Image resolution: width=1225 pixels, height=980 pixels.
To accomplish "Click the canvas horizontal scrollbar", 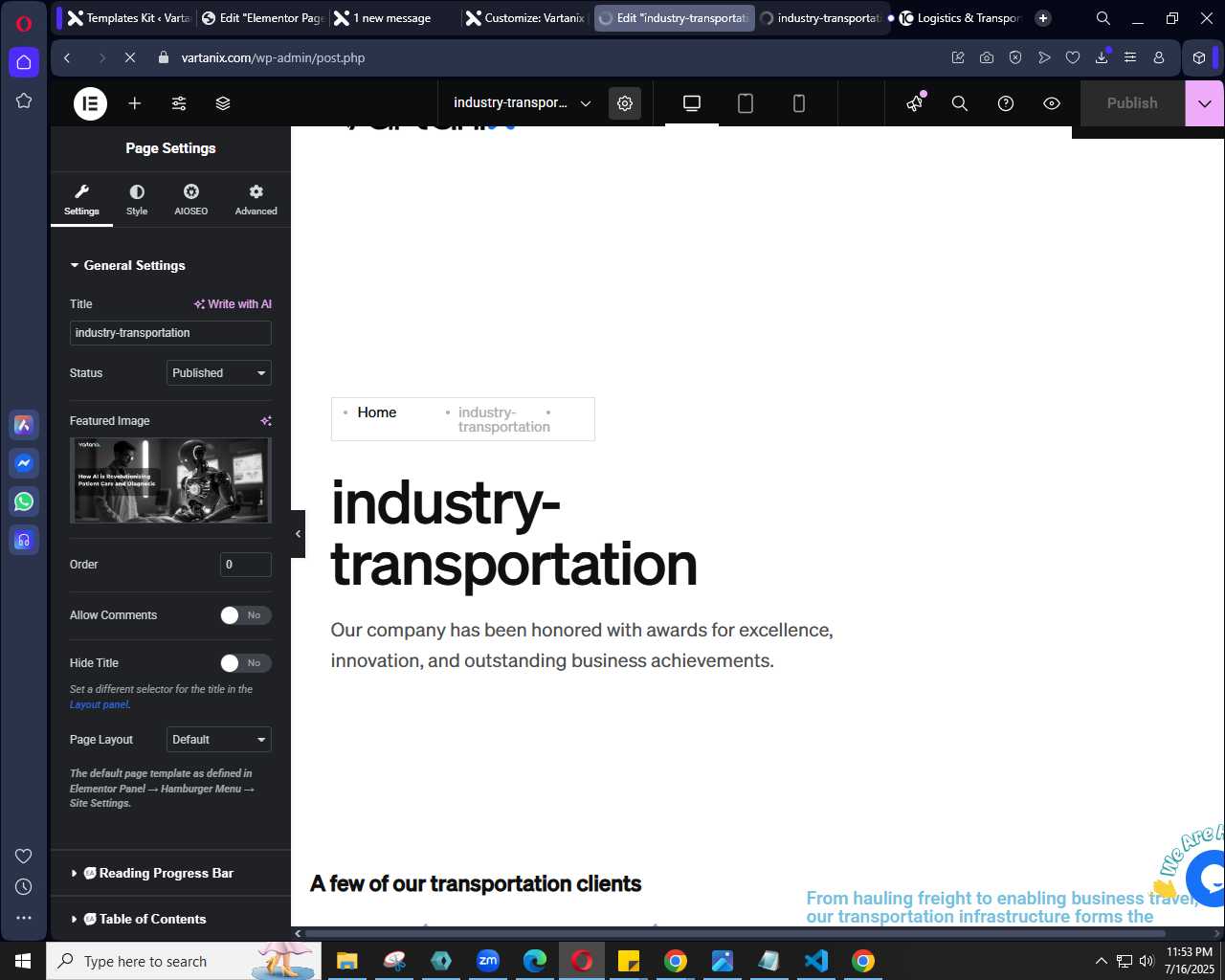I will (x=735, y=933).
